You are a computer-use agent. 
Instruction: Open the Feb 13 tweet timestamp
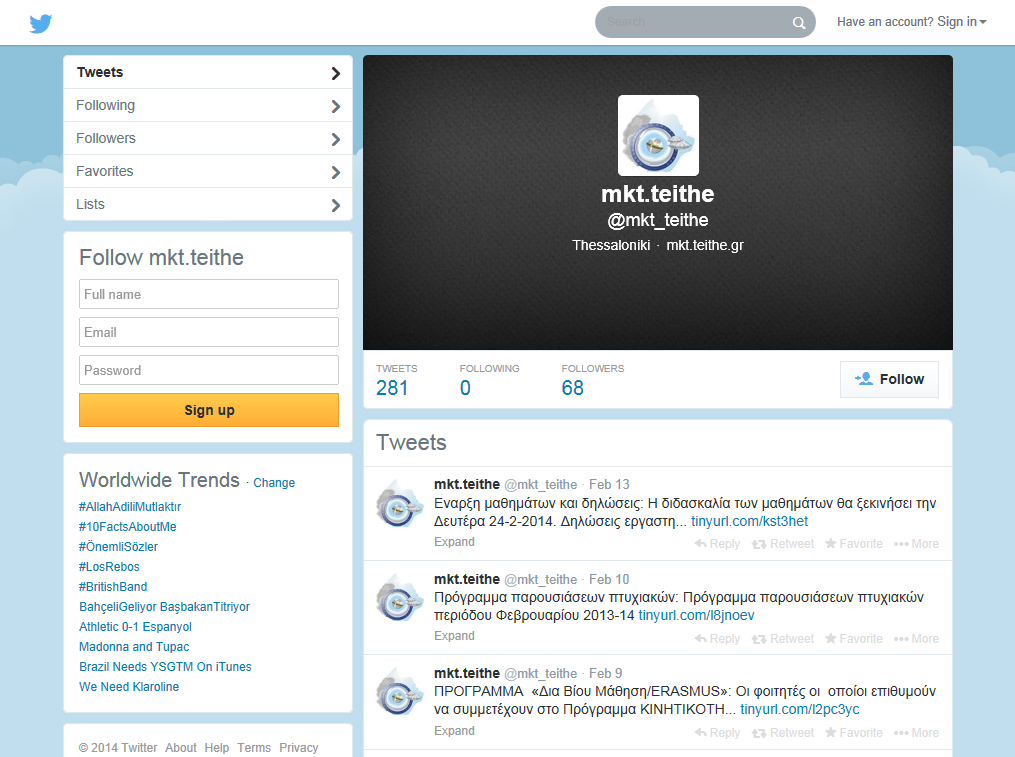click(609, 485)
